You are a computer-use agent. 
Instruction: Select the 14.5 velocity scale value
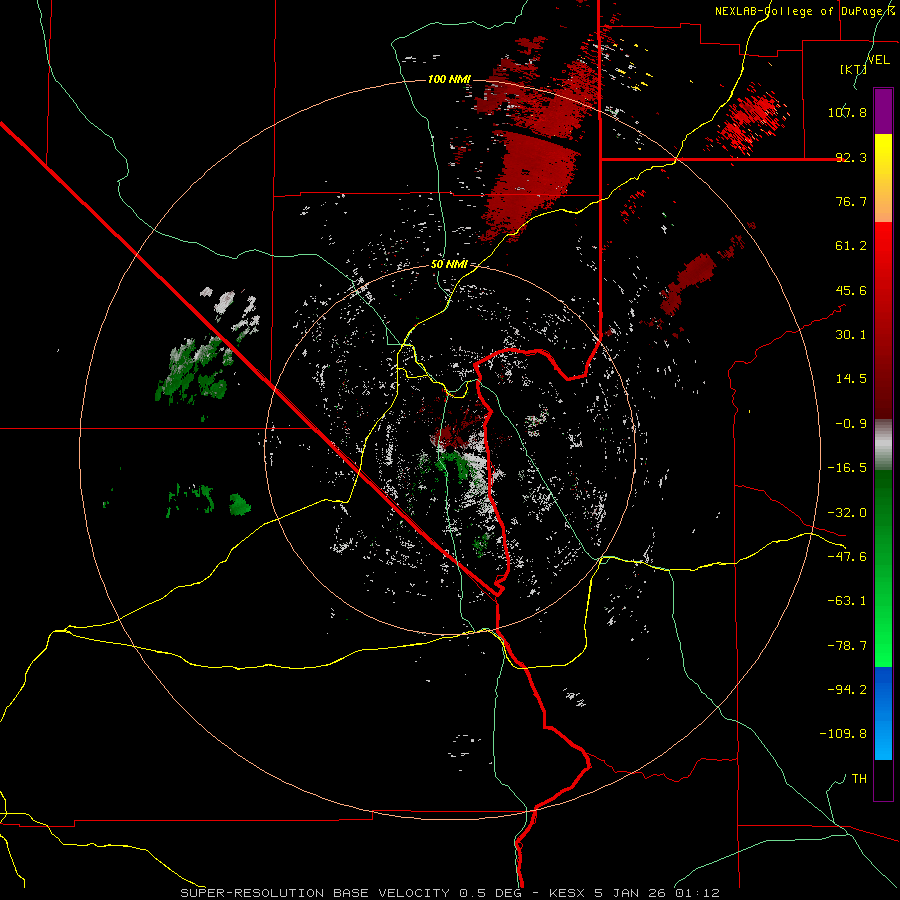point(851,379)
